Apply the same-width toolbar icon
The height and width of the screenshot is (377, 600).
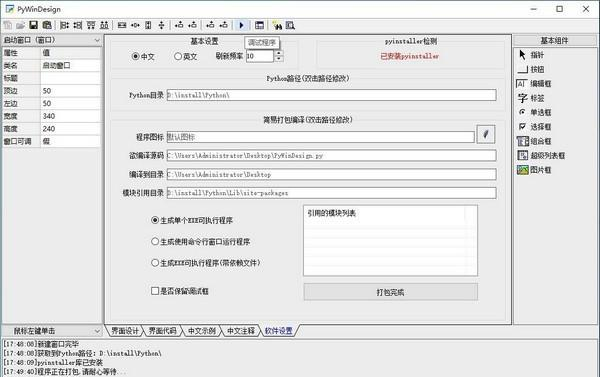[122, 25]
